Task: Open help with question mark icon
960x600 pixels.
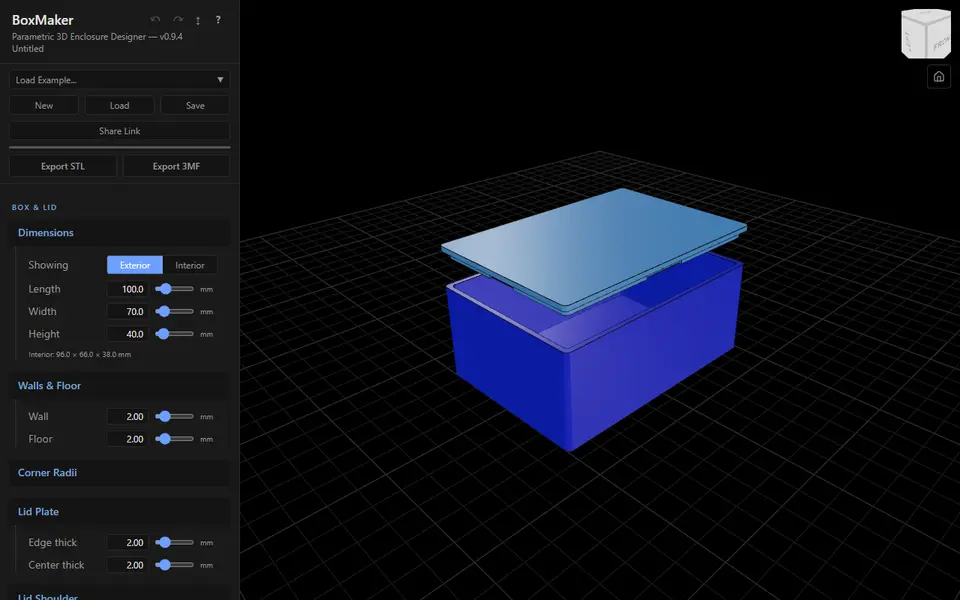Action: (218, 20)
